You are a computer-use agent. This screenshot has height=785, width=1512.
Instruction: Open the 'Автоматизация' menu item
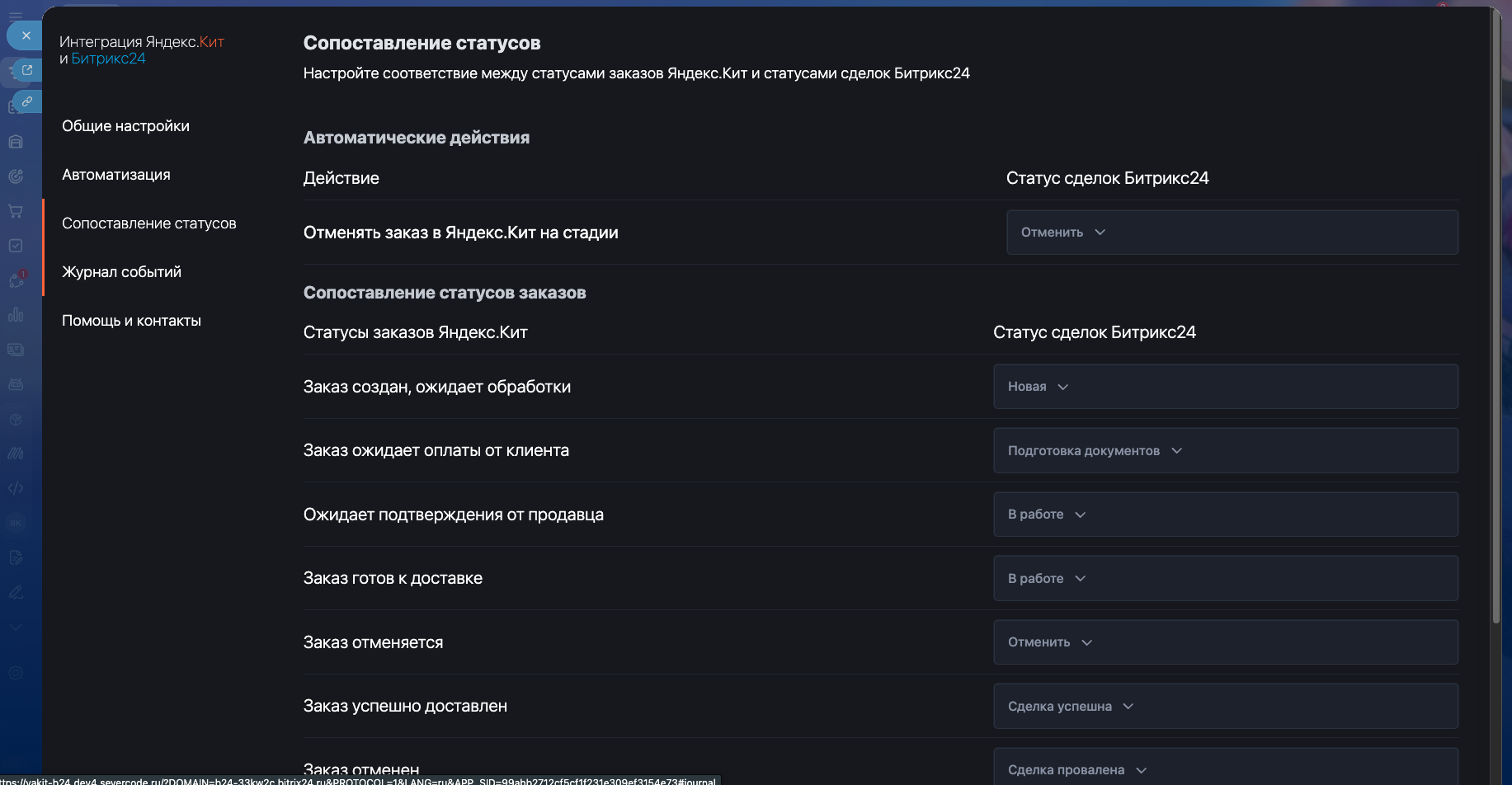click(x=116, y=175)
